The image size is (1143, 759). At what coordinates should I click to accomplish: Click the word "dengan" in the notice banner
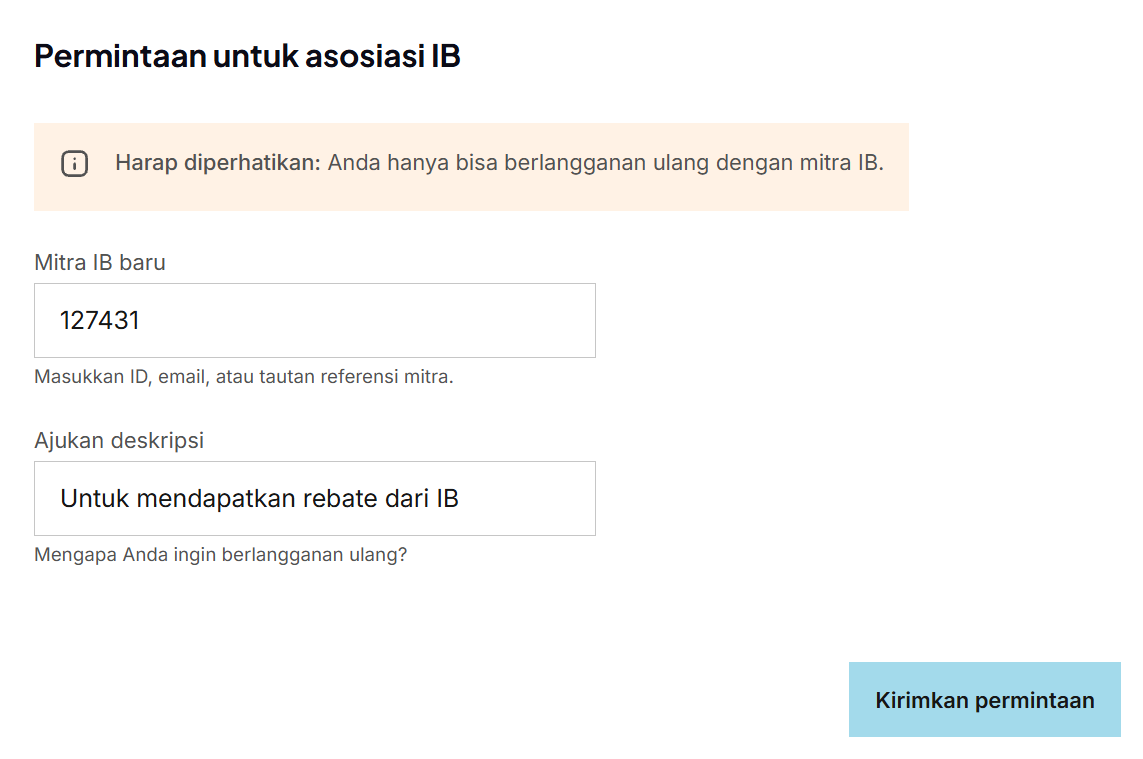tap(748, 163)
